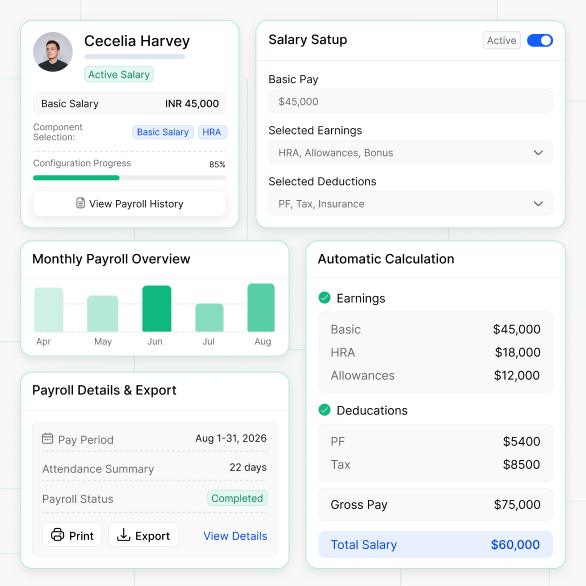Click the Configuration Progress bar
586x586 pixels.
pos(130,178)
